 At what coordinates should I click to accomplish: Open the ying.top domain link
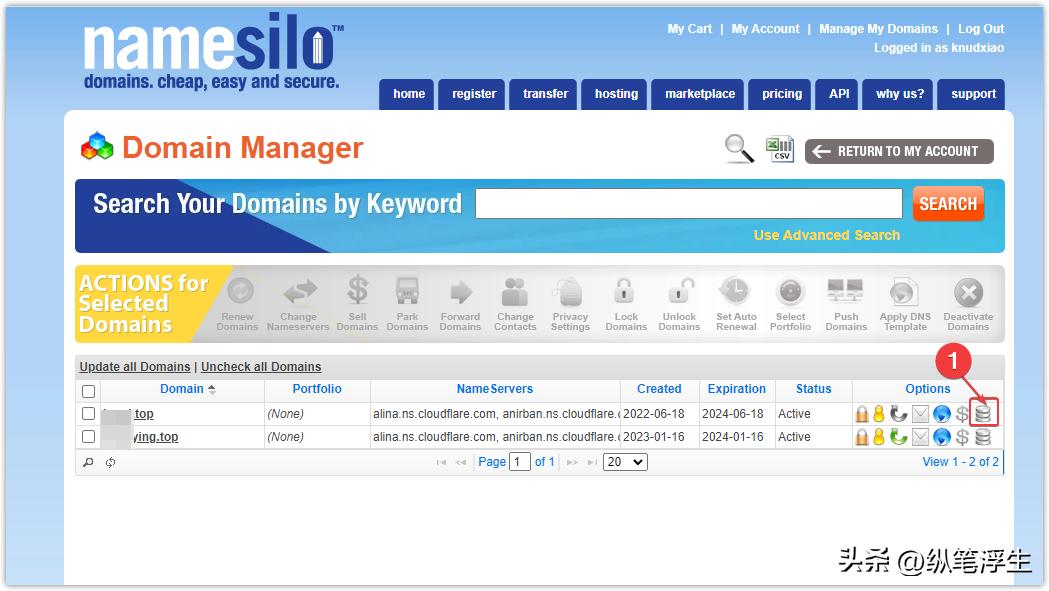point(155,437)
